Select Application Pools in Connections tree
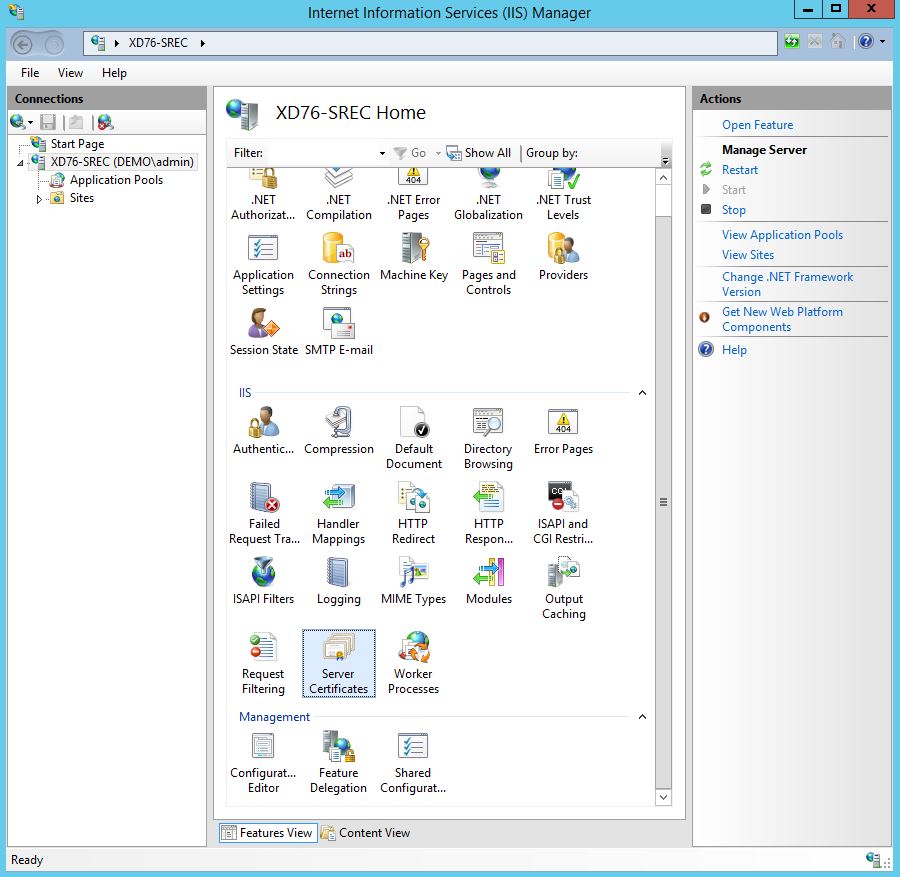 (116, 180)
